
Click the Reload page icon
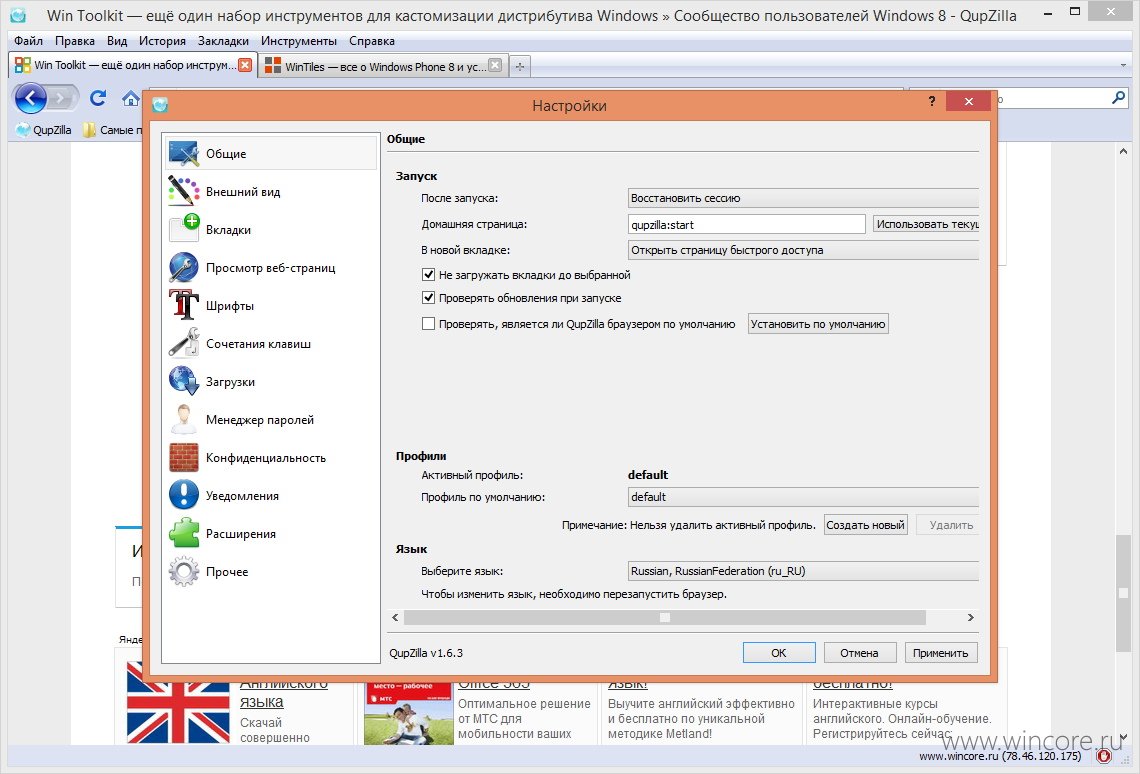(x=98, y=97)
